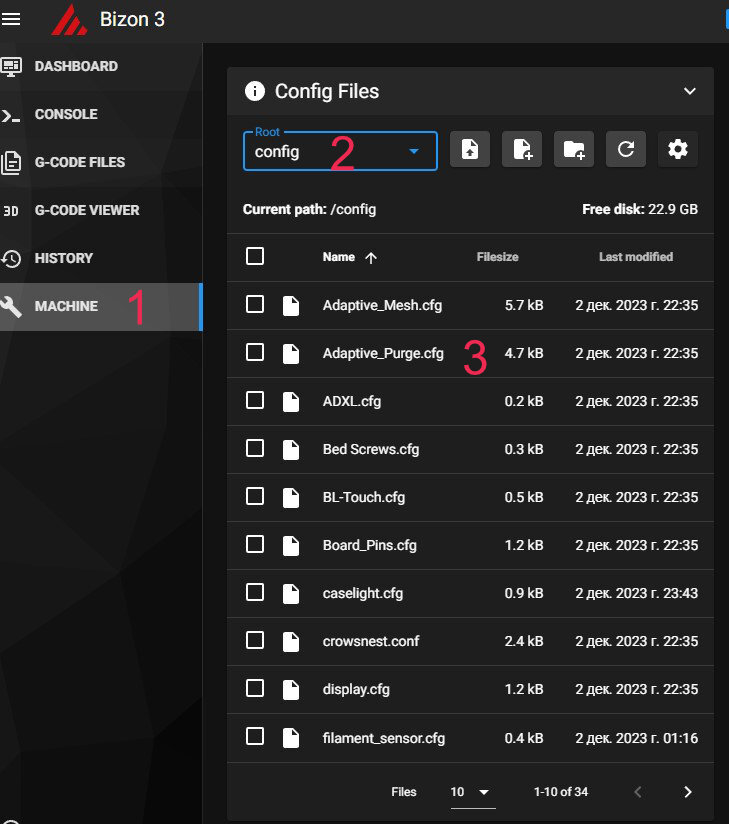Toggle the select-all files checkbox
The height and width of the screenshot is (824, 729).
[x=255, y=257]
